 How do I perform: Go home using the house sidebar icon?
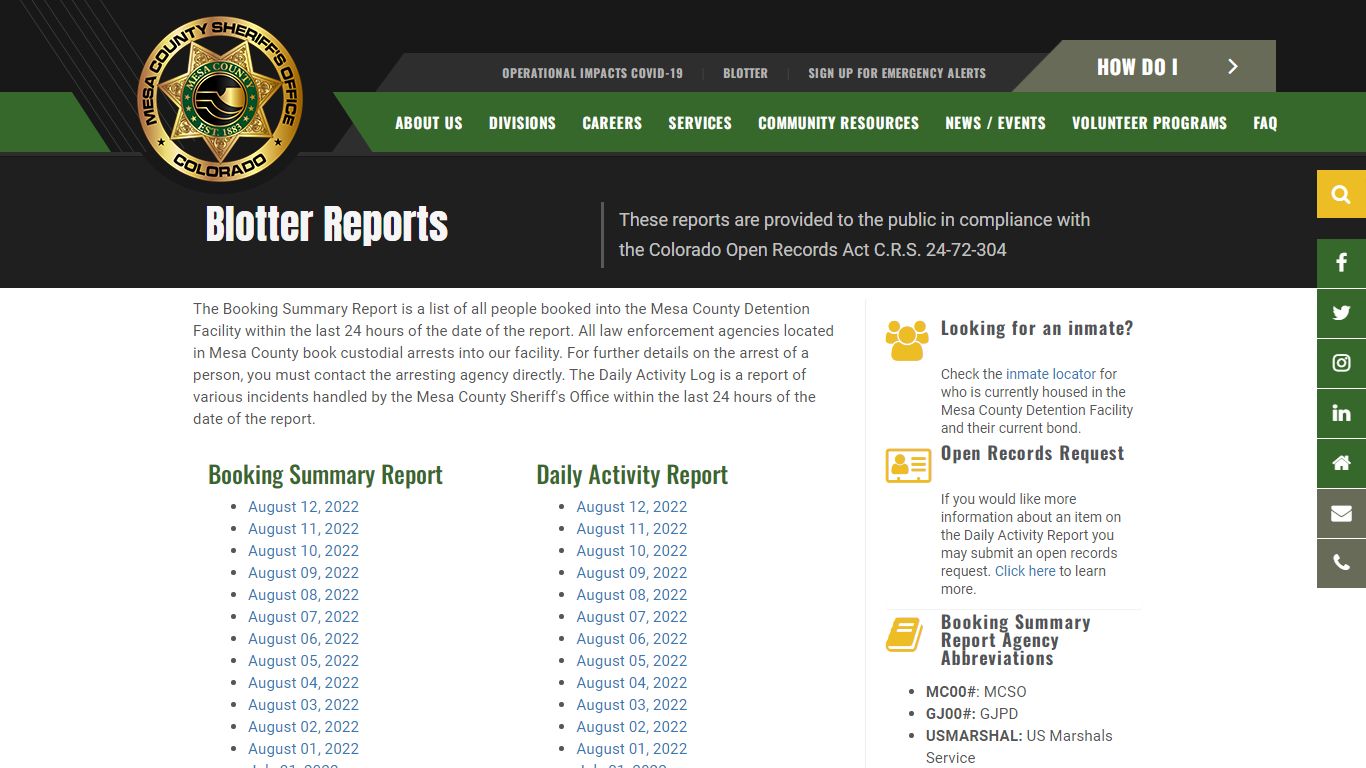(1341, 464)
